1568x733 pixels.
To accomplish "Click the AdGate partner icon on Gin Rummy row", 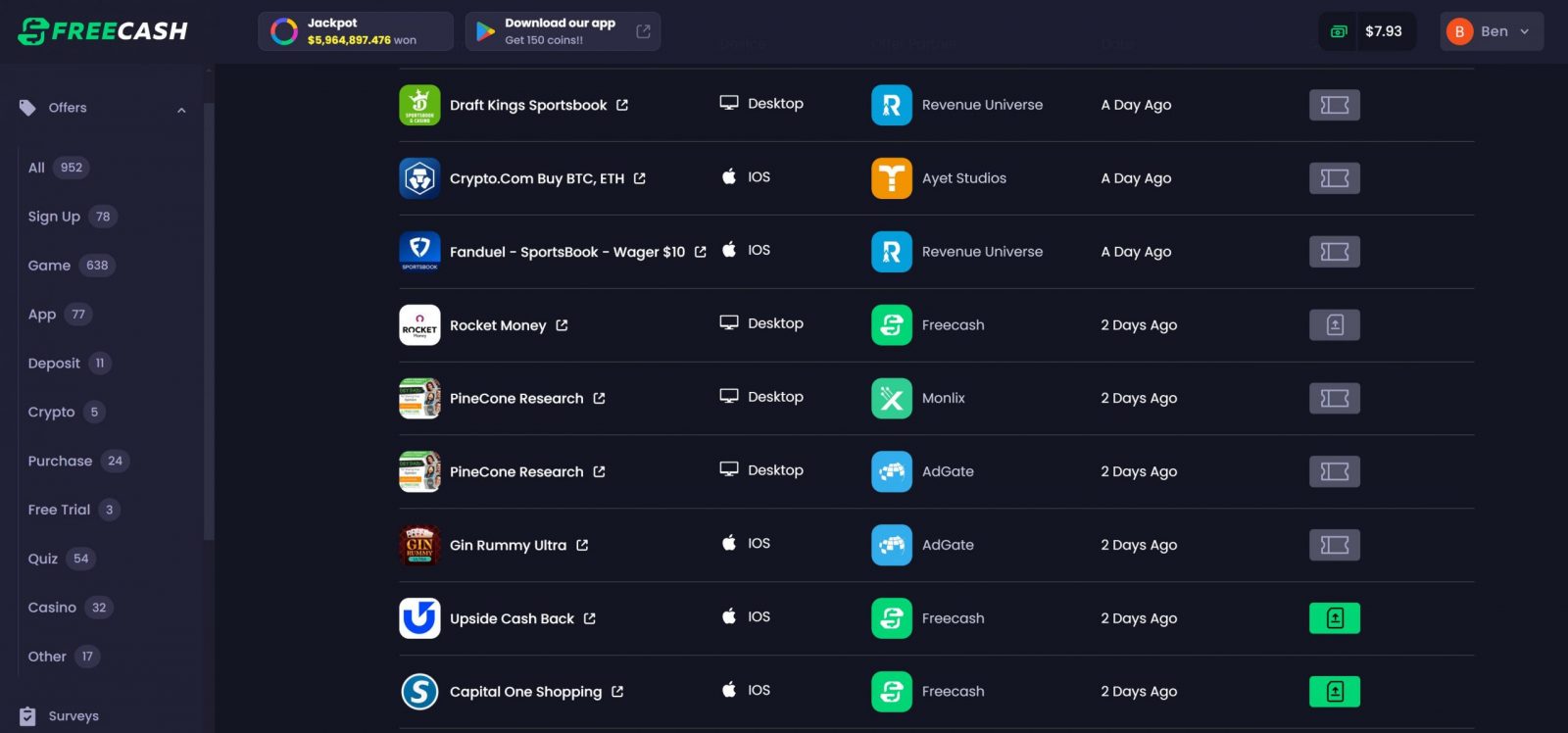I will click(x=892, y=545).
